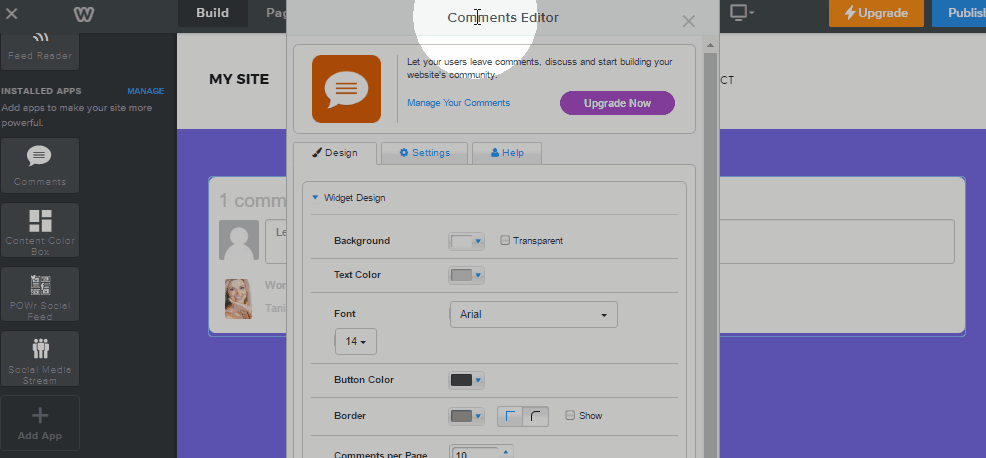Image resolution: width=986 pixels, height=458 pixels.
Task: Close the Comments Editor dialog
Action: click(x=689, y=21)
